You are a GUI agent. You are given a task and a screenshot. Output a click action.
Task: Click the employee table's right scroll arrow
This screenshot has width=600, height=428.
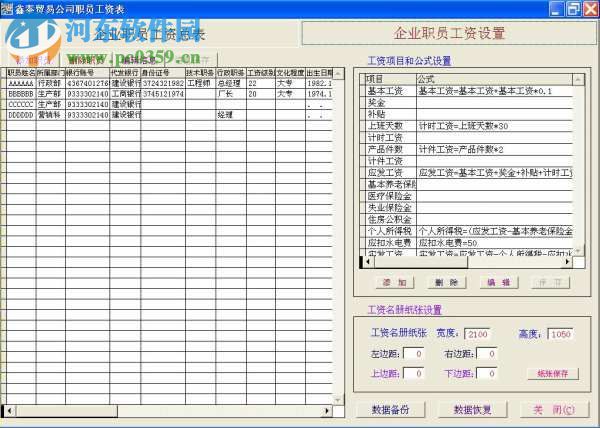point(327,411)
